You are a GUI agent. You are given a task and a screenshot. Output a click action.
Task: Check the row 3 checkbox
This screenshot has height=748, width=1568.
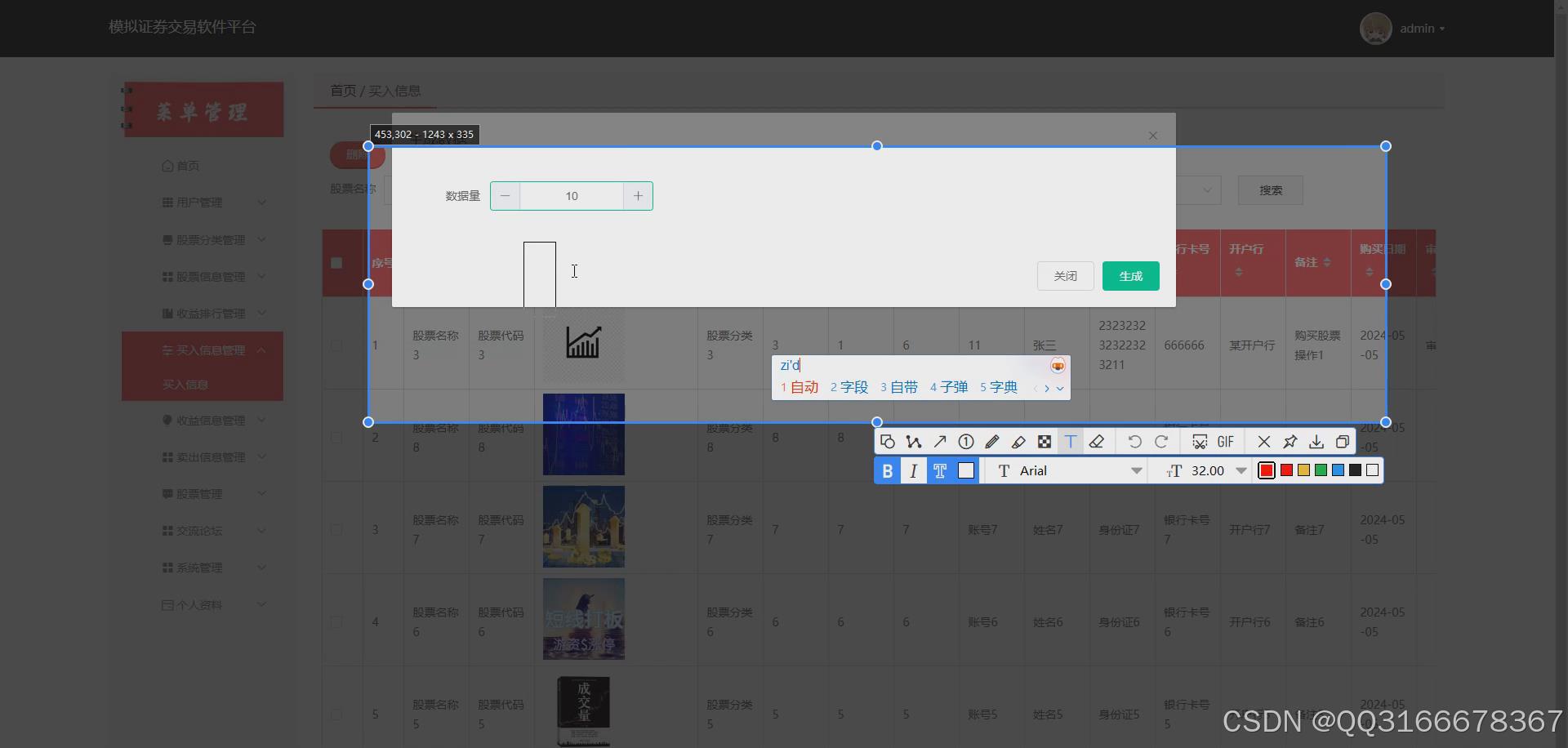pyautogui.click(x=336, y=530)
